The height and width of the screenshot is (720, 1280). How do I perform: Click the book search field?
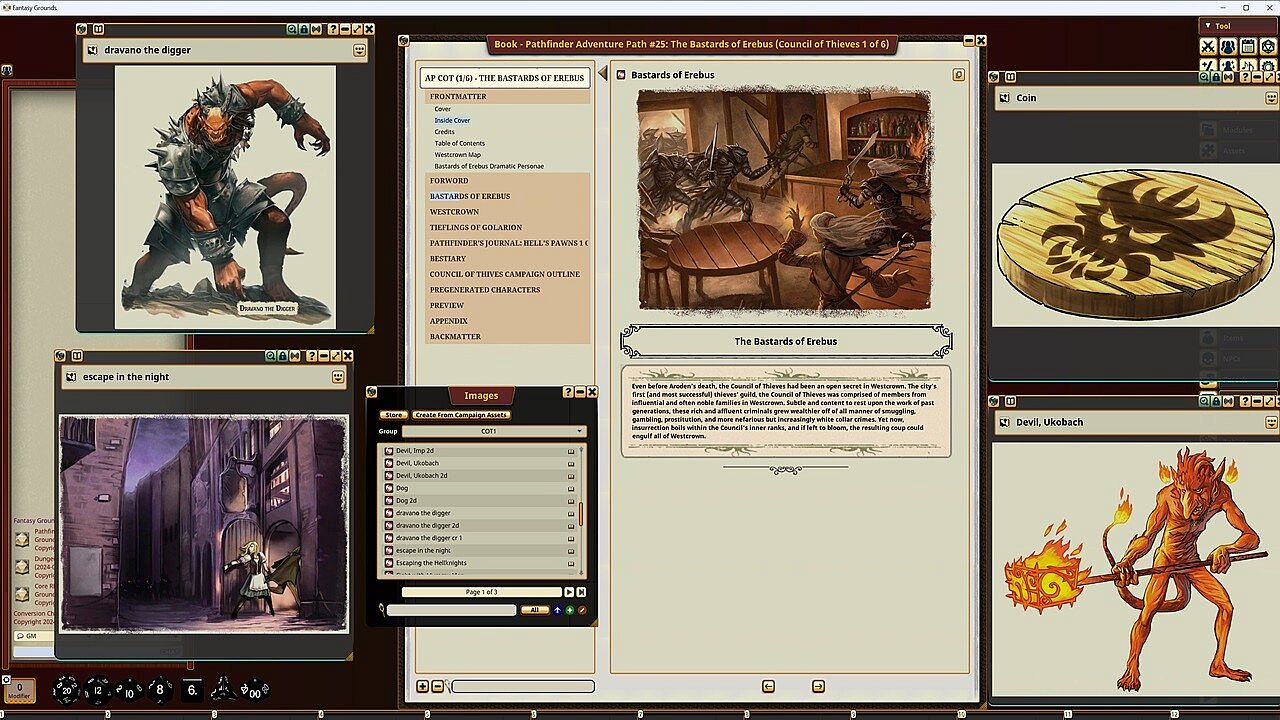(x=523, y=686)
